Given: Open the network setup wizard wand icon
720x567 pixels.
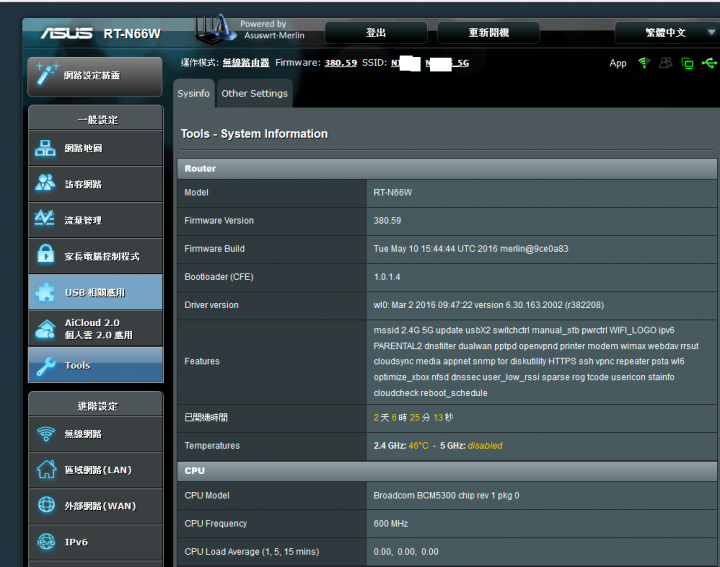Looking at the screenshot, I should click(x=47, y=74).
